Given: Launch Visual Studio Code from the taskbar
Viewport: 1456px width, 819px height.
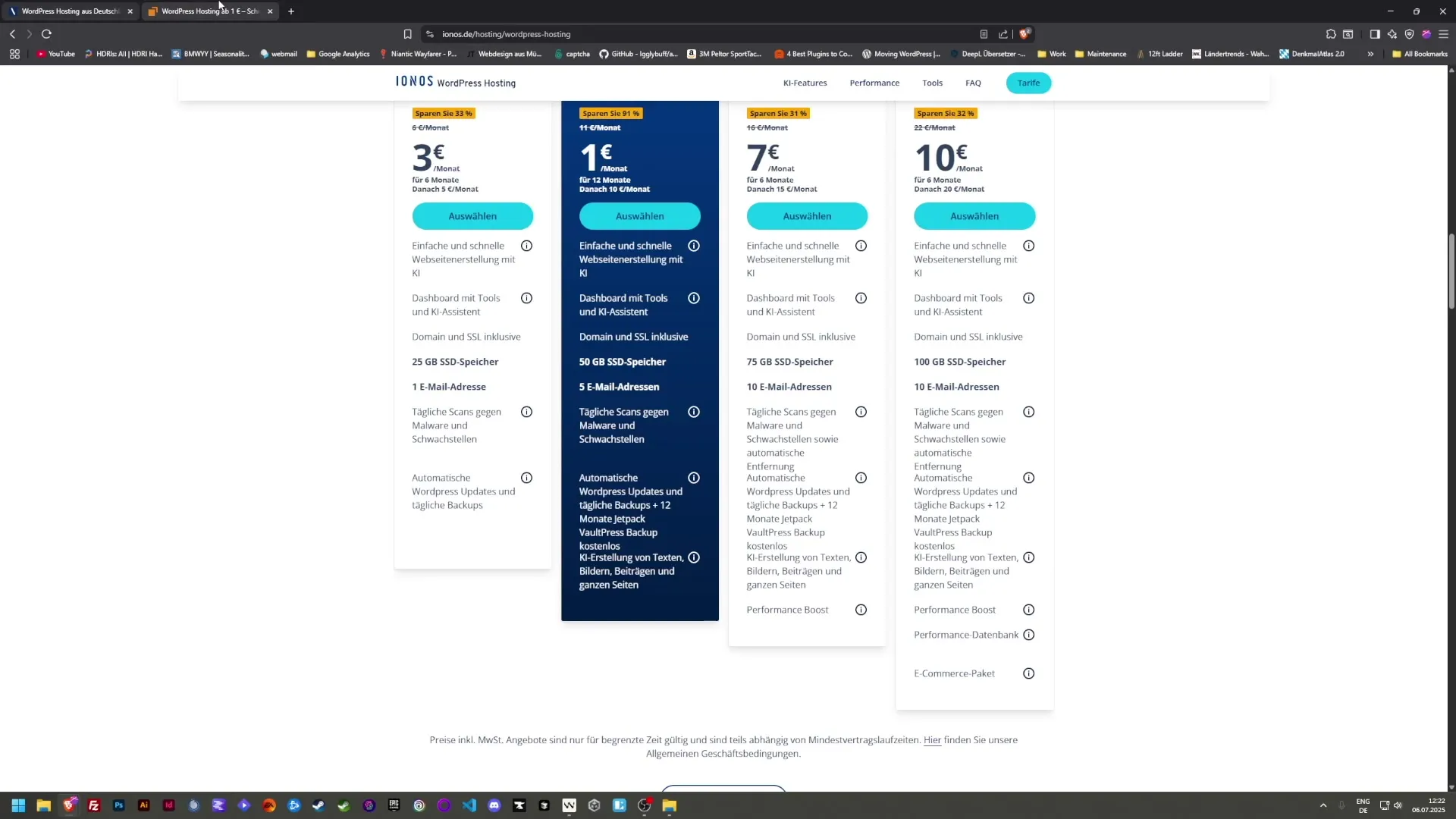Looking at the screenshot, I should tap(469, 805).
